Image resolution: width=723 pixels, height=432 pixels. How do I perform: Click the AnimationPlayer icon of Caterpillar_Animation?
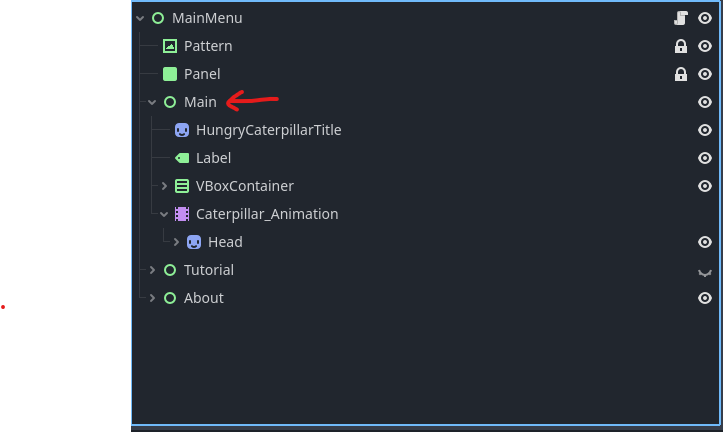click(x=182, y=214)
